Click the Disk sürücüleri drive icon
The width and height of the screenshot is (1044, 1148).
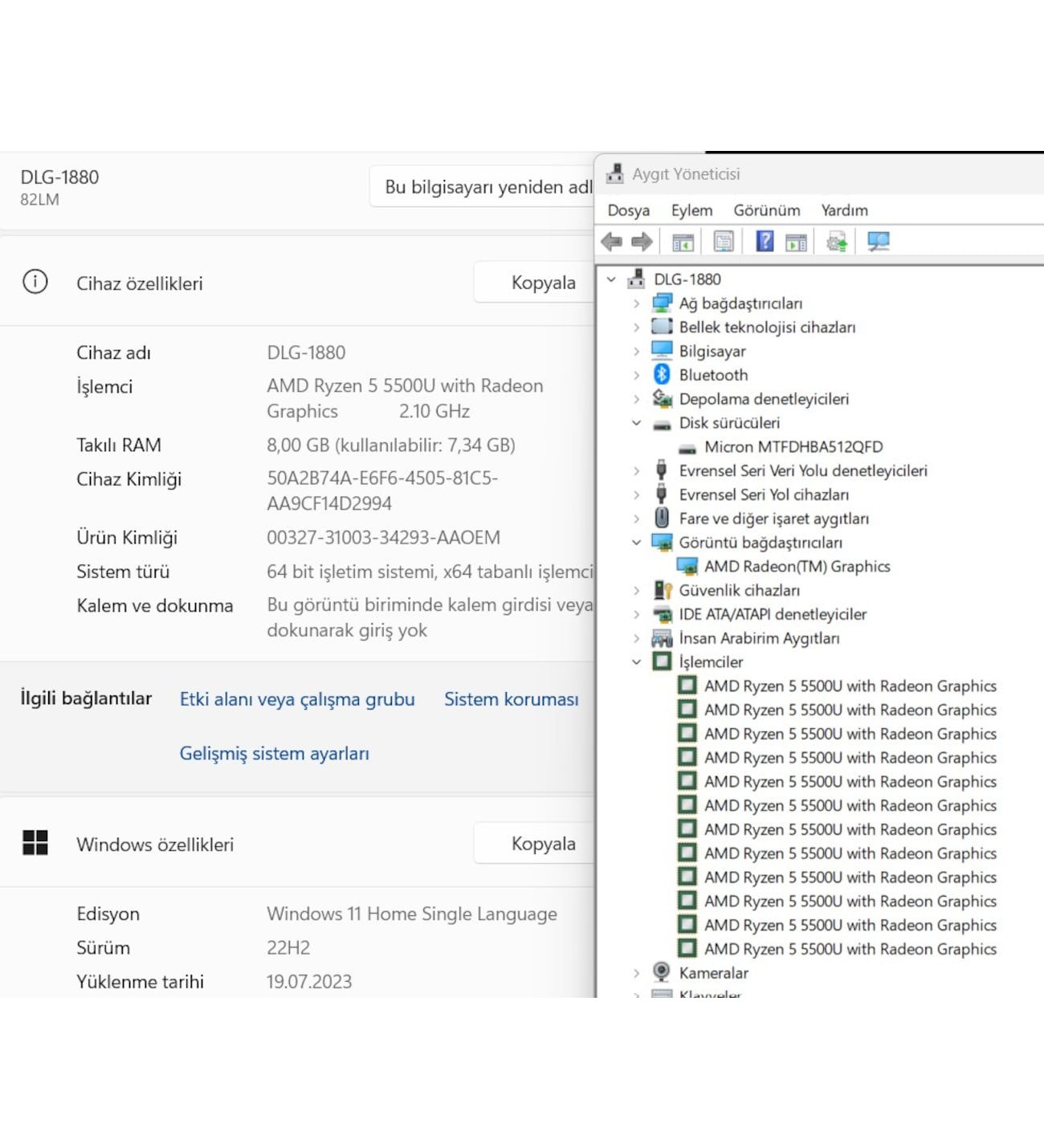coord(662,424)
